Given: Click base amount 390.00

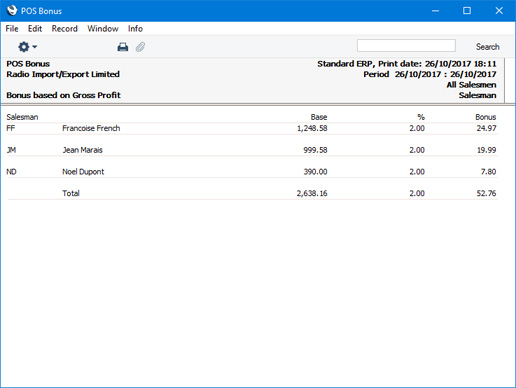Looking at the screenshot, I should click(315, 172).
